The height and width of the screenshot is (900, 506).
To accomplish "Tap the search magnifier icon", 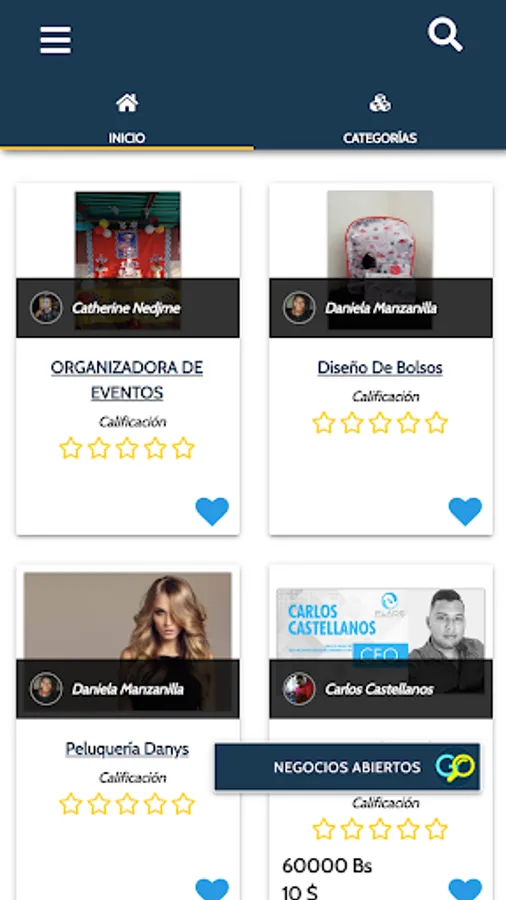I will (x=445, y=34).
